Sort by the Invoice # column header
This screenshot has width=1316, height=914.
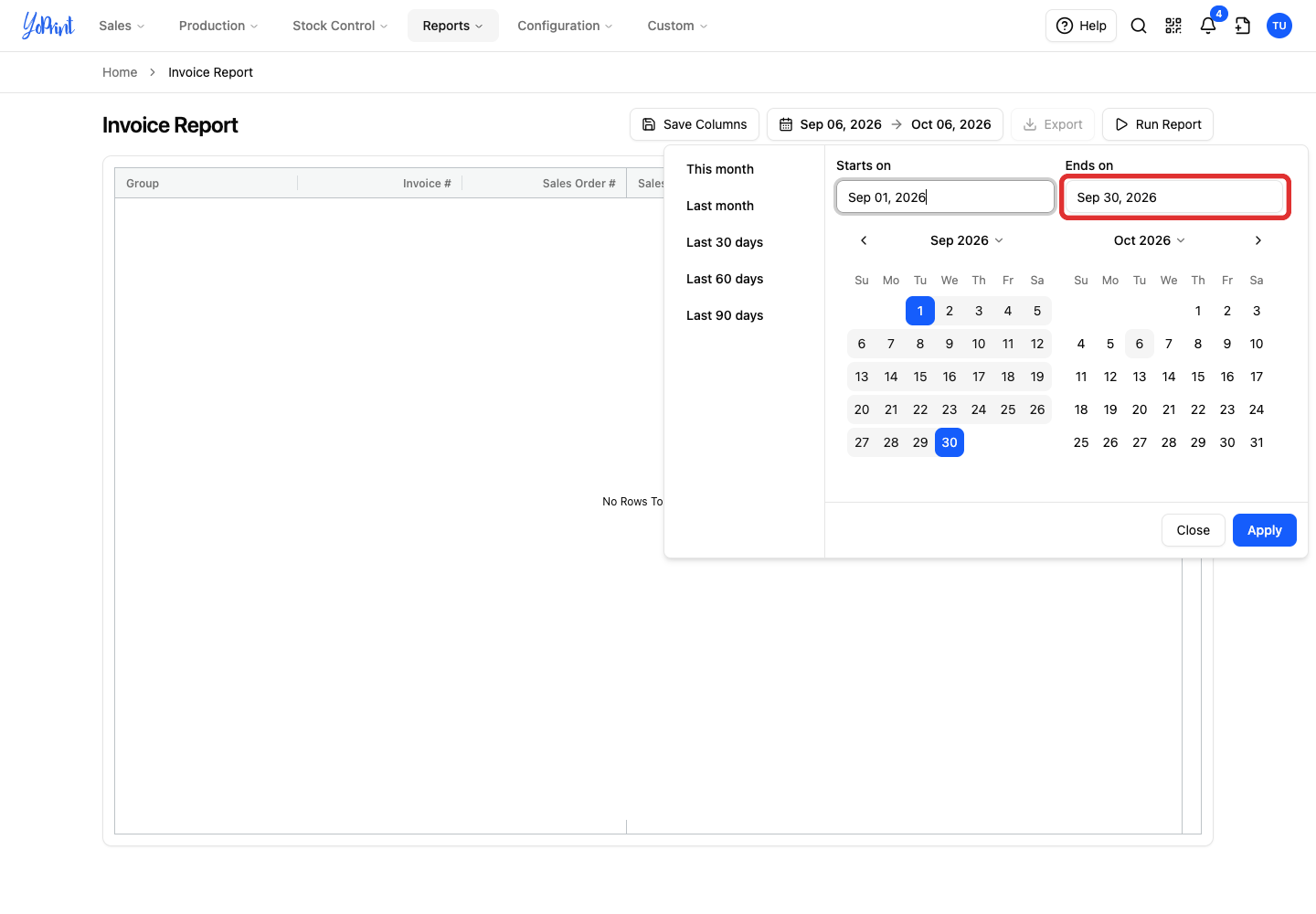pyautogui.click(x=380, y=184)
